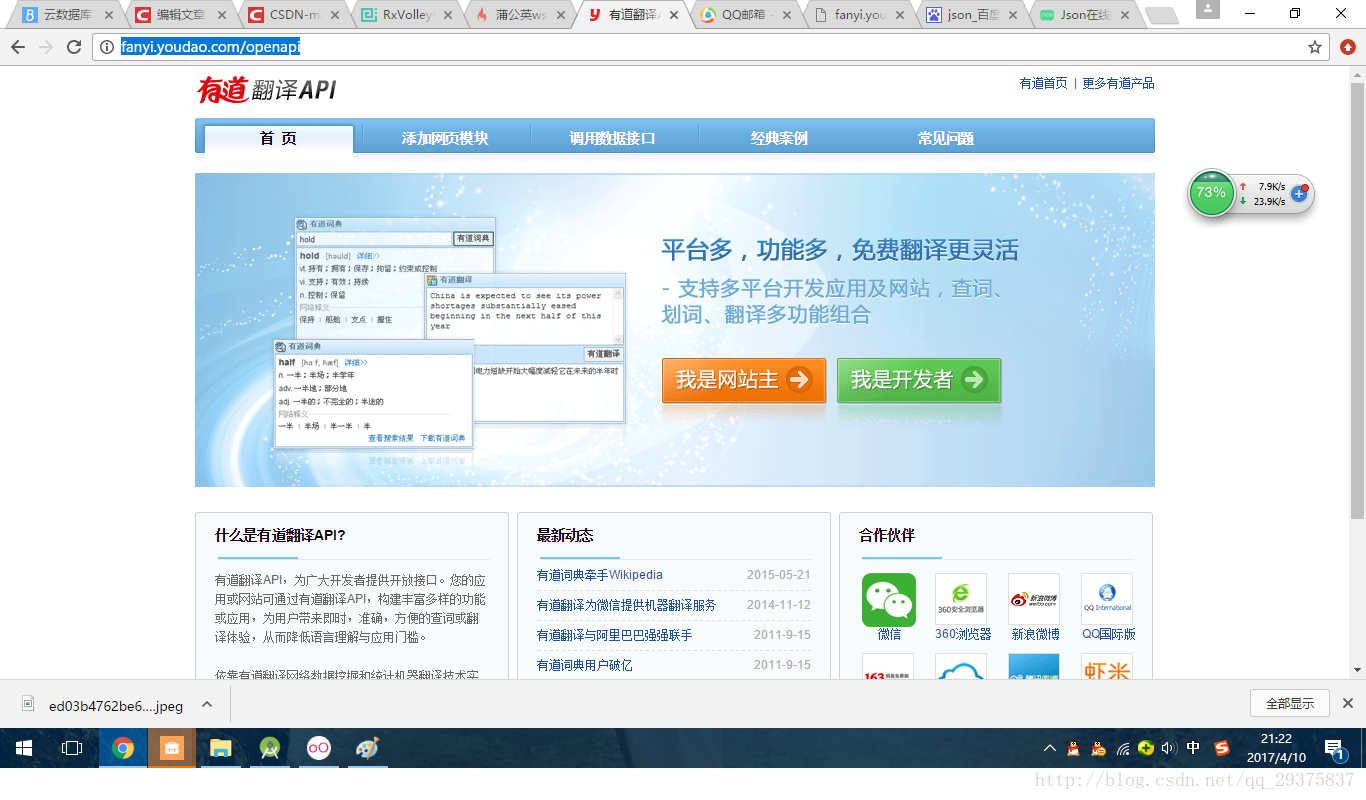This screenshot has width=1366, height=800.
Task: Open the 更多有道产品 link
Action: 1118,83
